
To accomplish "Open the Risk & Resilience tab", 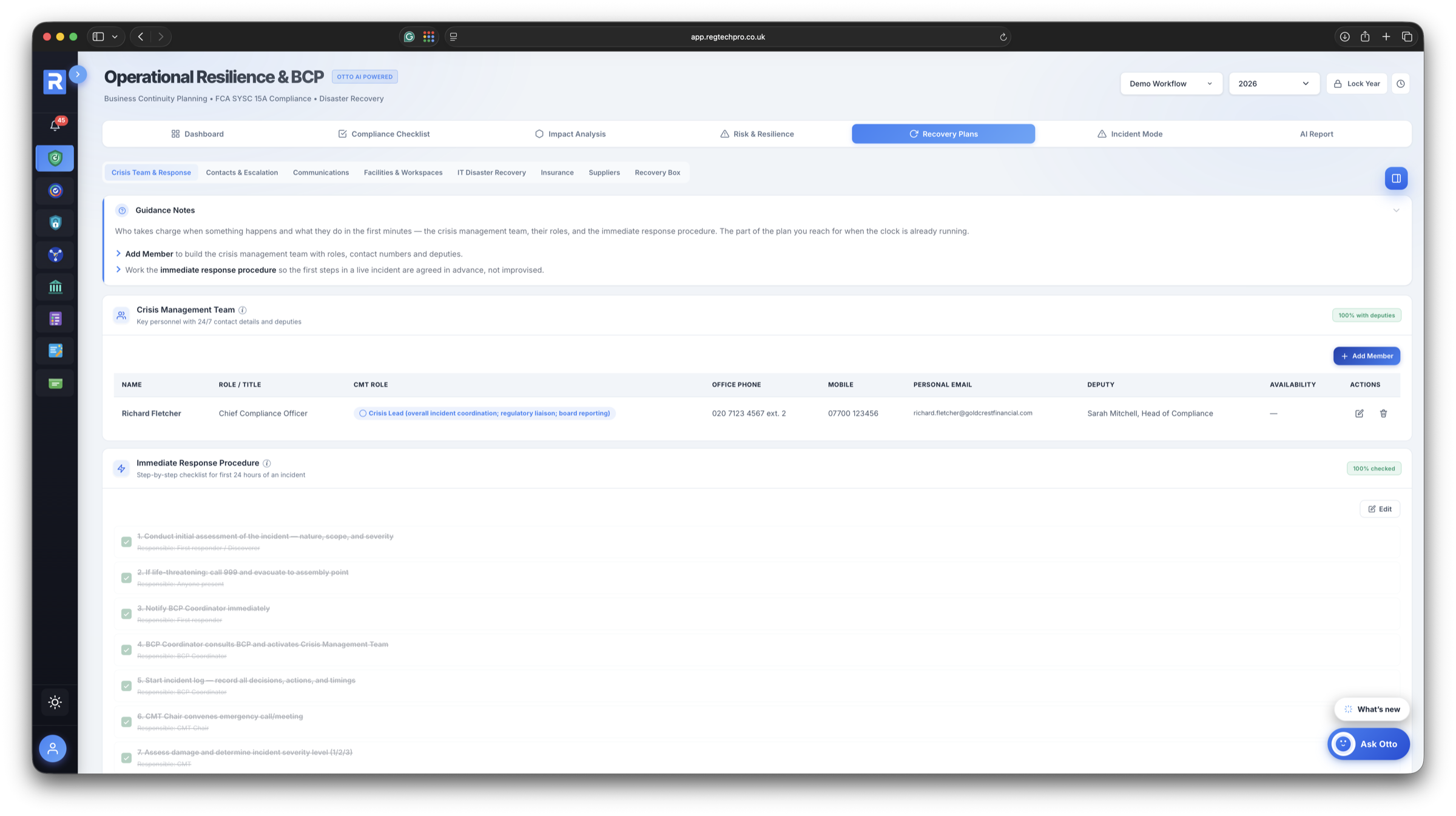I will 757,134.
